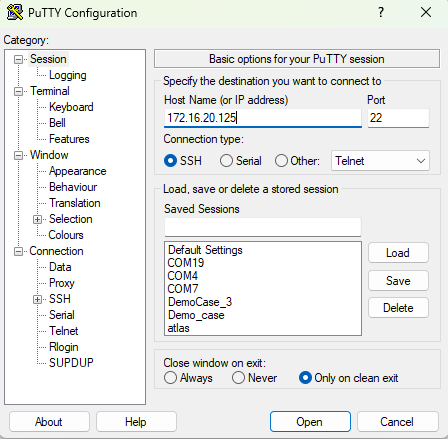Open the Translation settings category

tap(75, 203)
